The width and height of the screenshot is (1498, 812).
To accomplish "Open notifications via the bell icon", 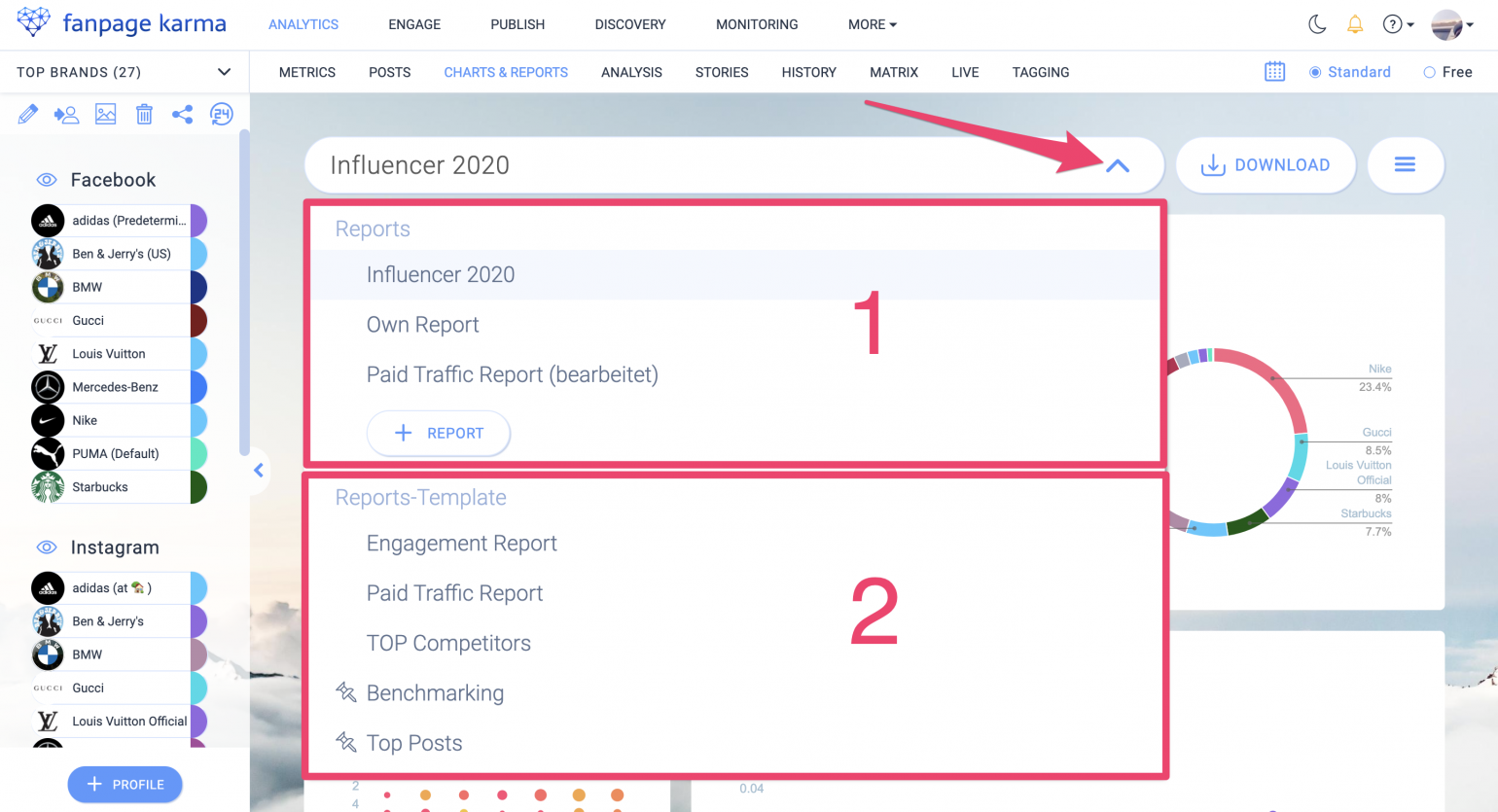I will click(x=1355, y=24).
